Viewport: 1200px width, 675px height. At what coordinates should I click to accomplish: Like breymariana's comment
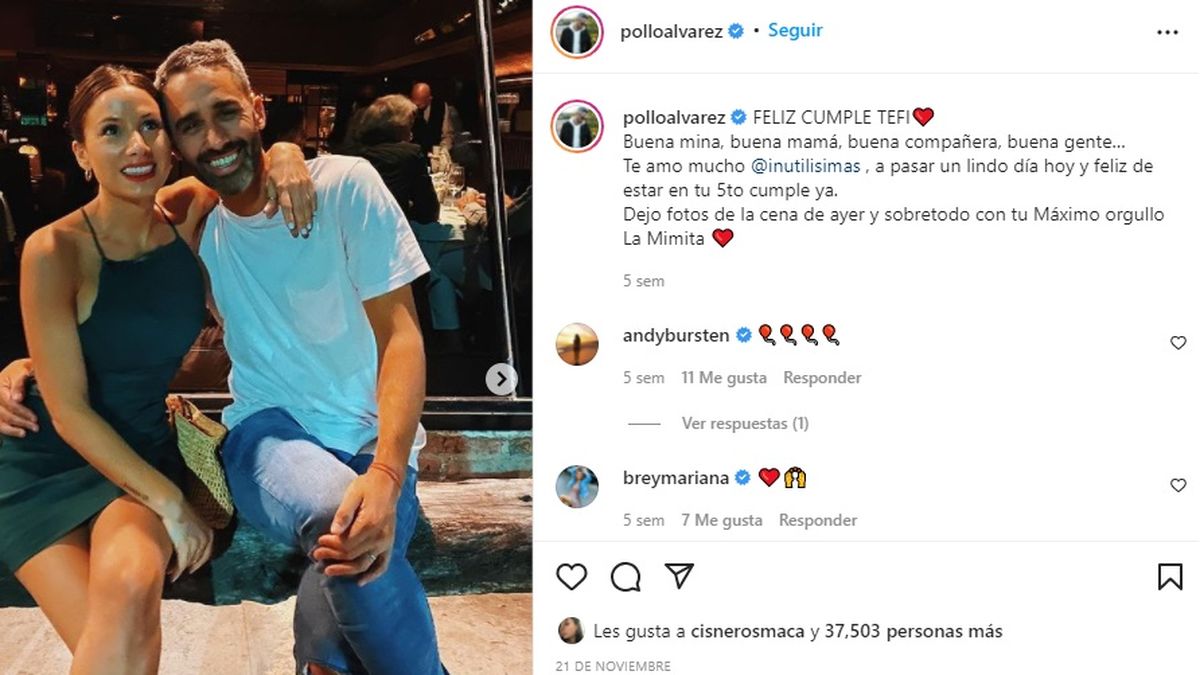(1178, 485)
